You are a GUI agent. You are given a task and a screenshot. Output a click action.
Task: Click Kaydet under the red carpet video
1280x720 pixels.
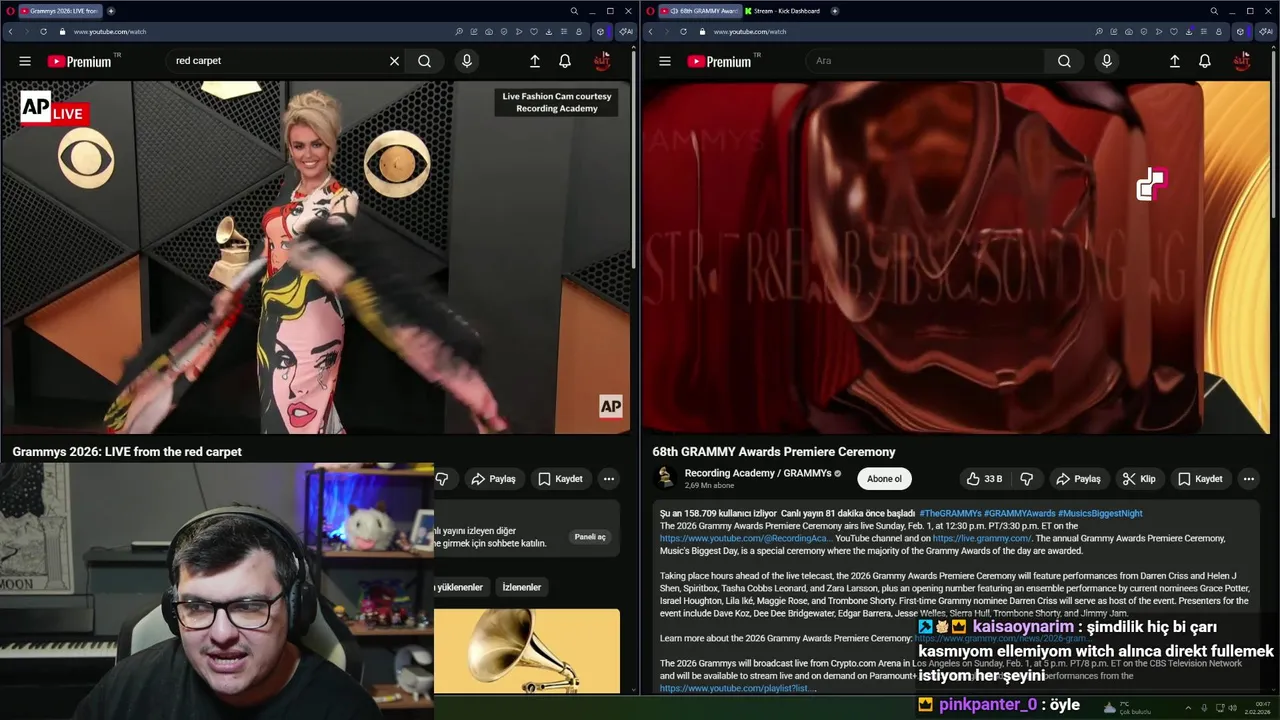click(x=560, y=479)
